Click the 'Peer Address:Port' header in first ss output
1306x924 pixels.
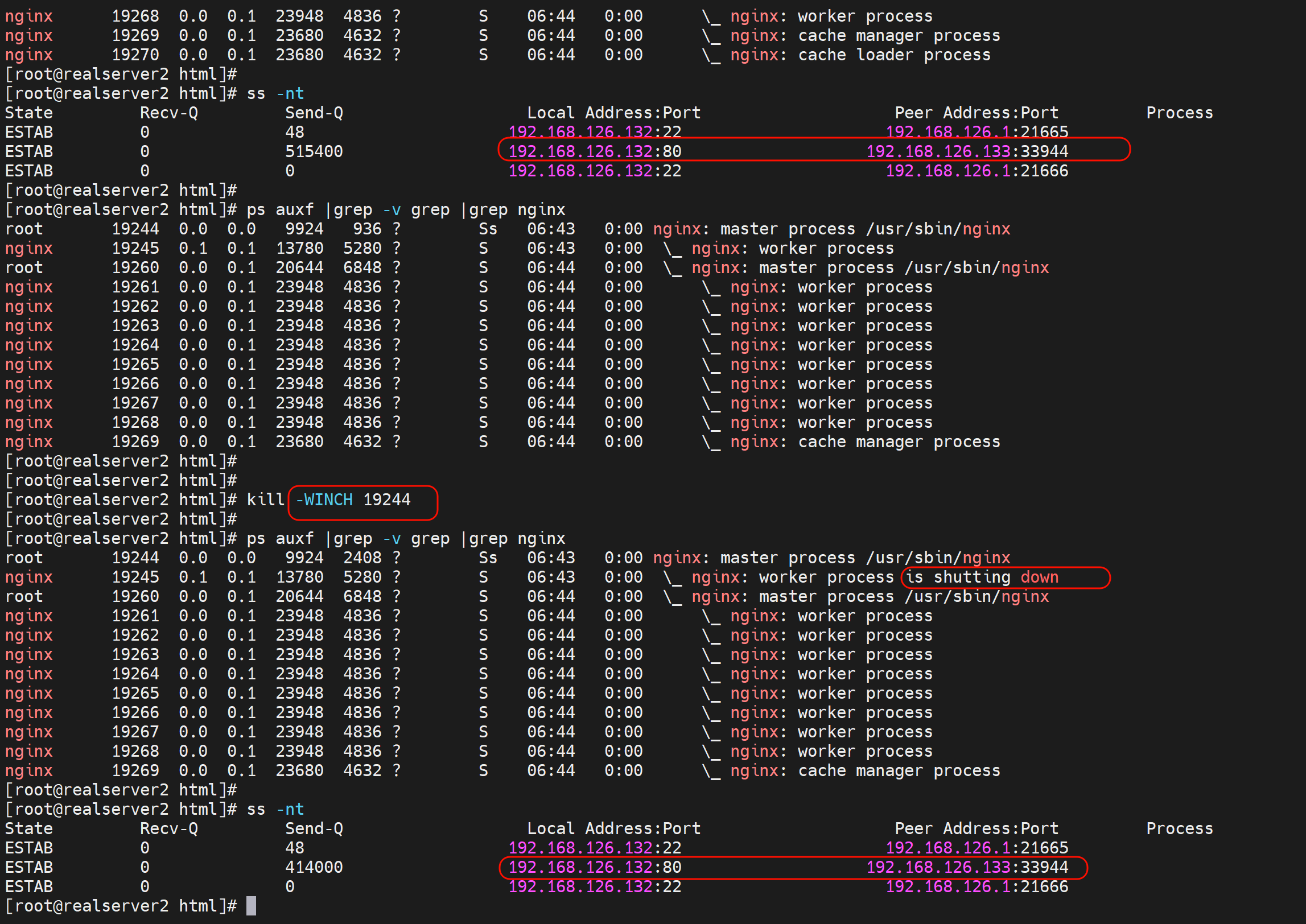976,113
